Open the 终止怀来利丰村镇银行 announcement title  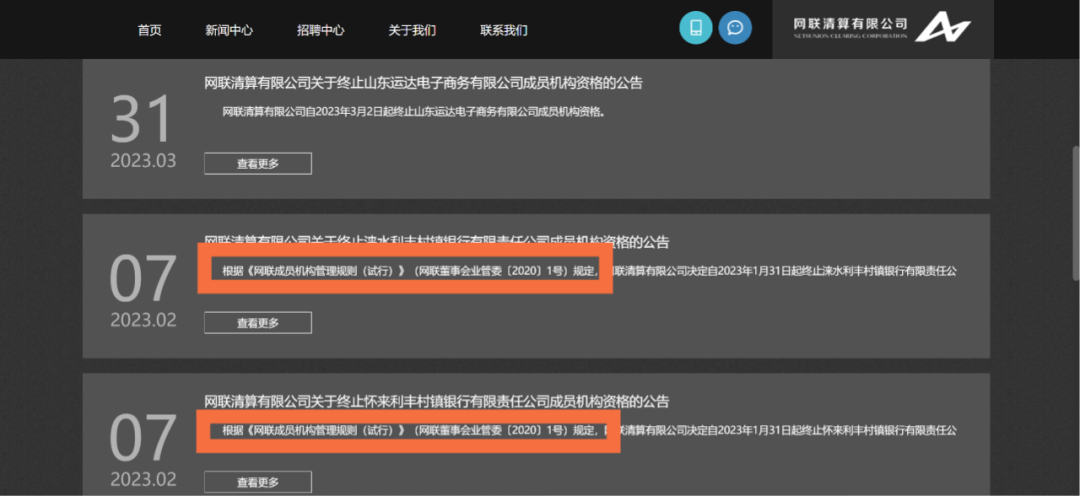[437, 402]
